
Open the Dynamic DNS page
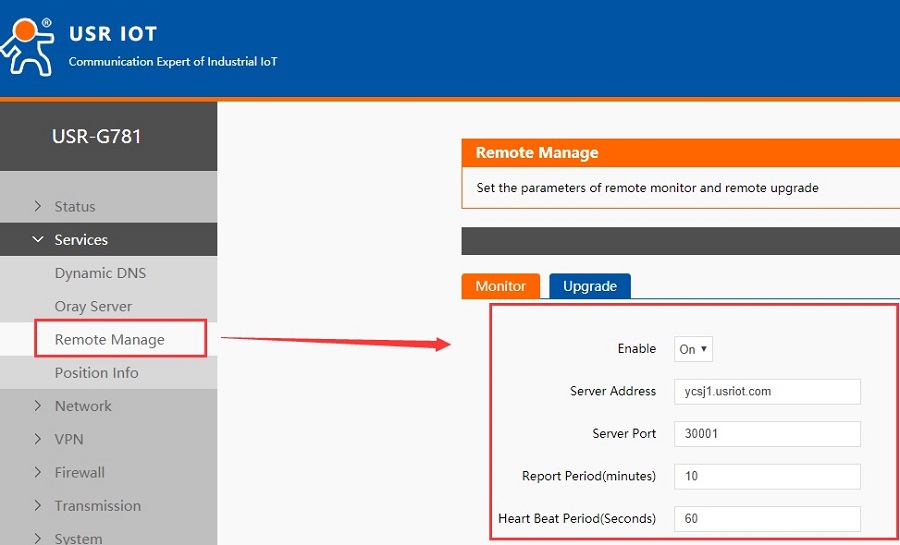tap(100, 272)
